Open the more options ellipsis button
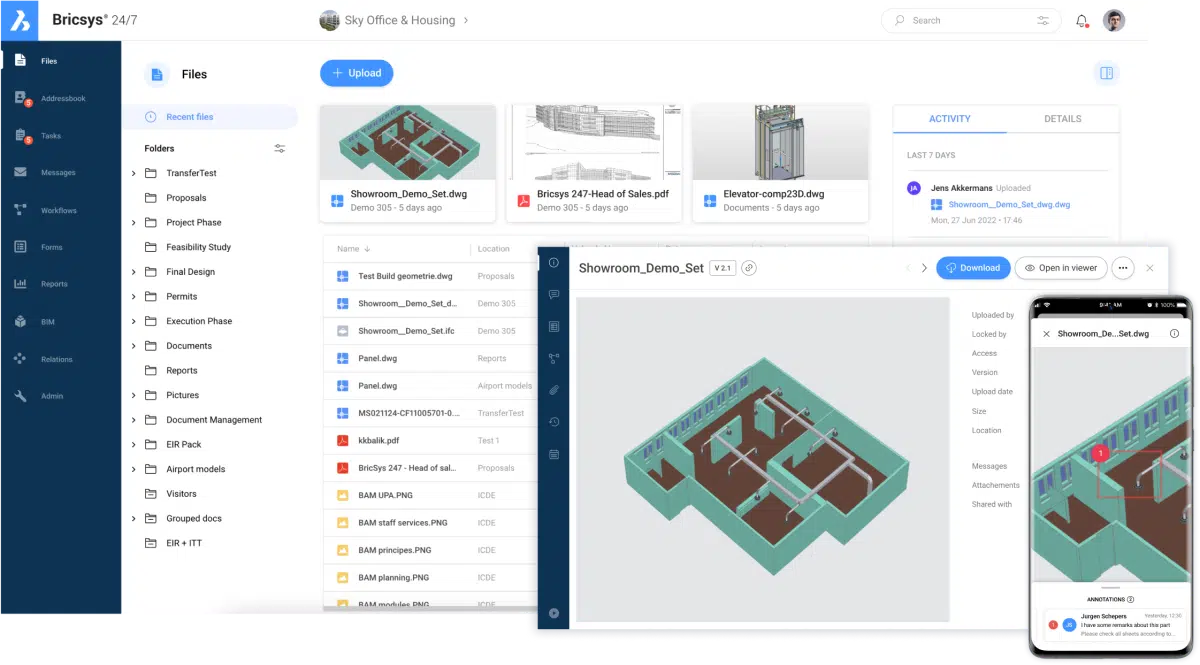1200x665 pixels. 1122,268
